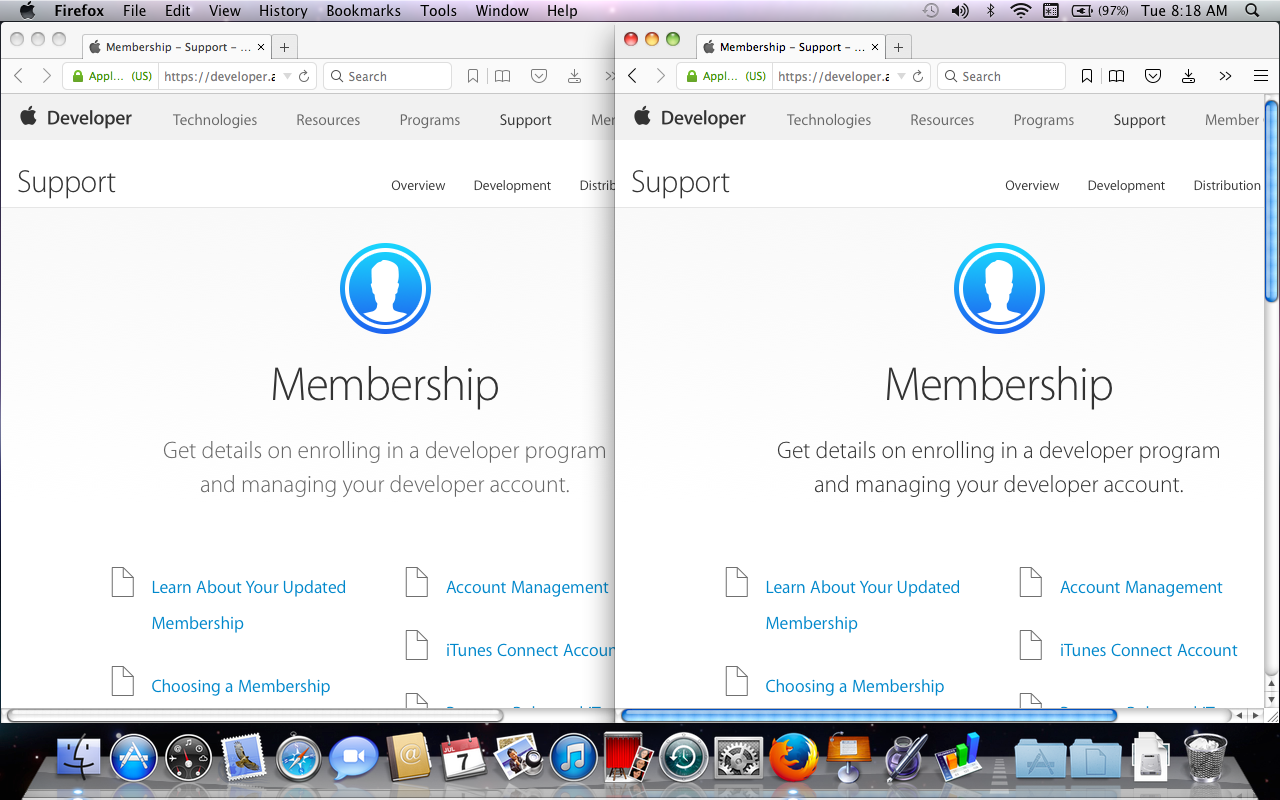The image size is (1280, 800).
Task: Open iTunes Connect Account link, right window
Action: click(x=1149, y=650)
